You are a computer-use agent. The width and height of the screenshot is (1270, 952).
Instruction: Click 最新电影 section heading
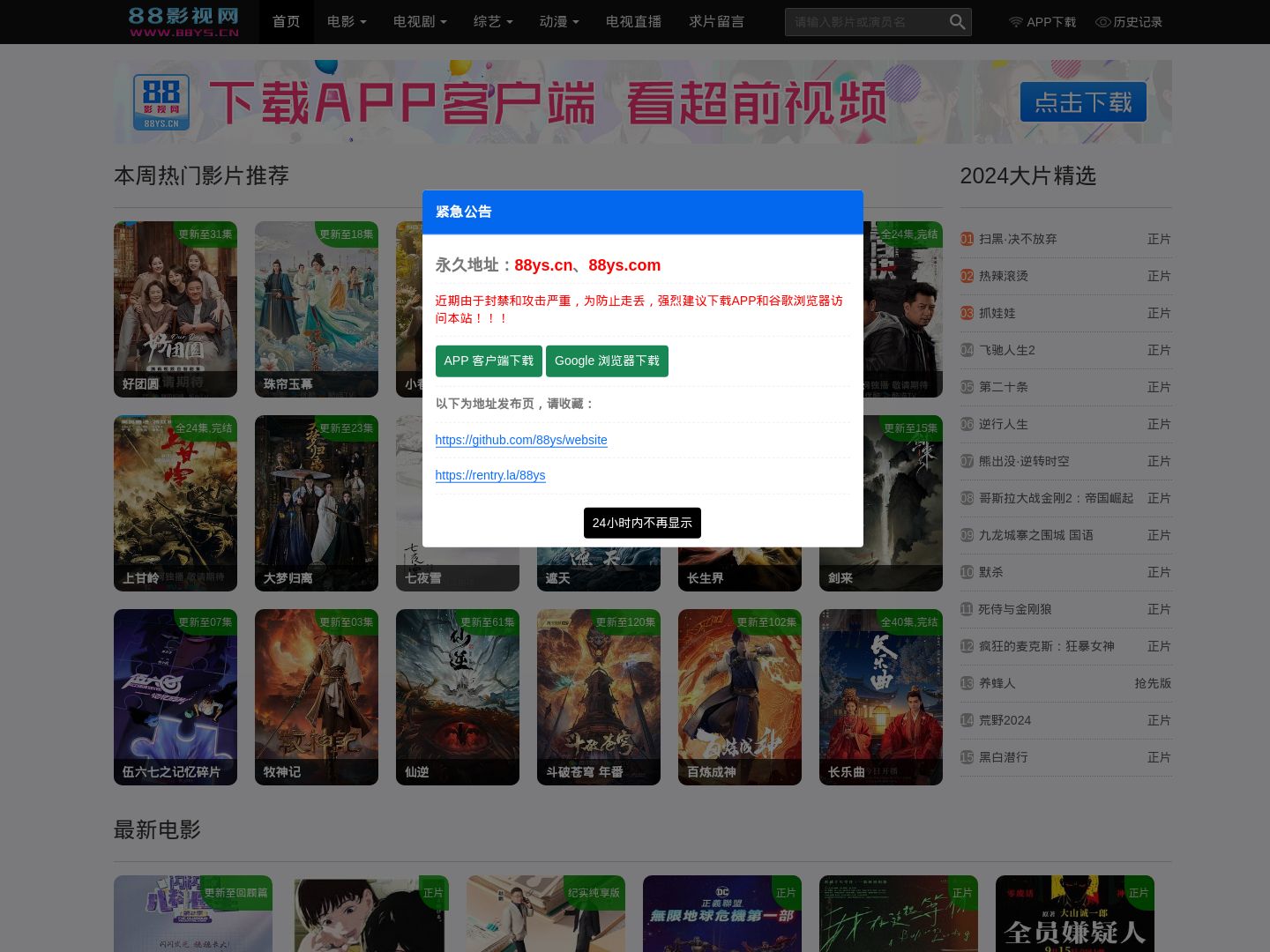coord(157,829)
